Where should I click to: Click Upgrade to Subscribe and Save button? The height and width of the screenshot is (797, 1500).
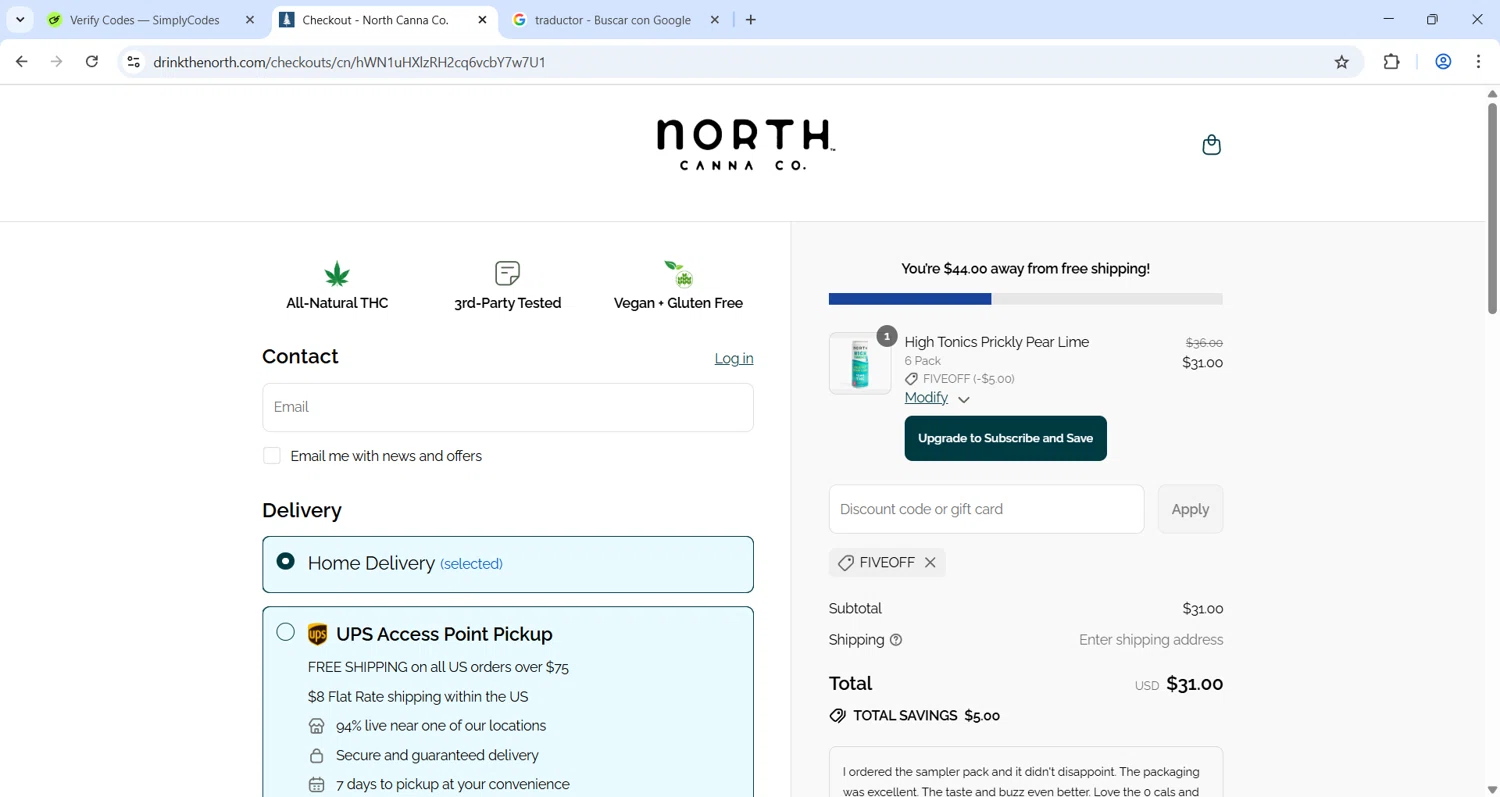pos(1005,438)
